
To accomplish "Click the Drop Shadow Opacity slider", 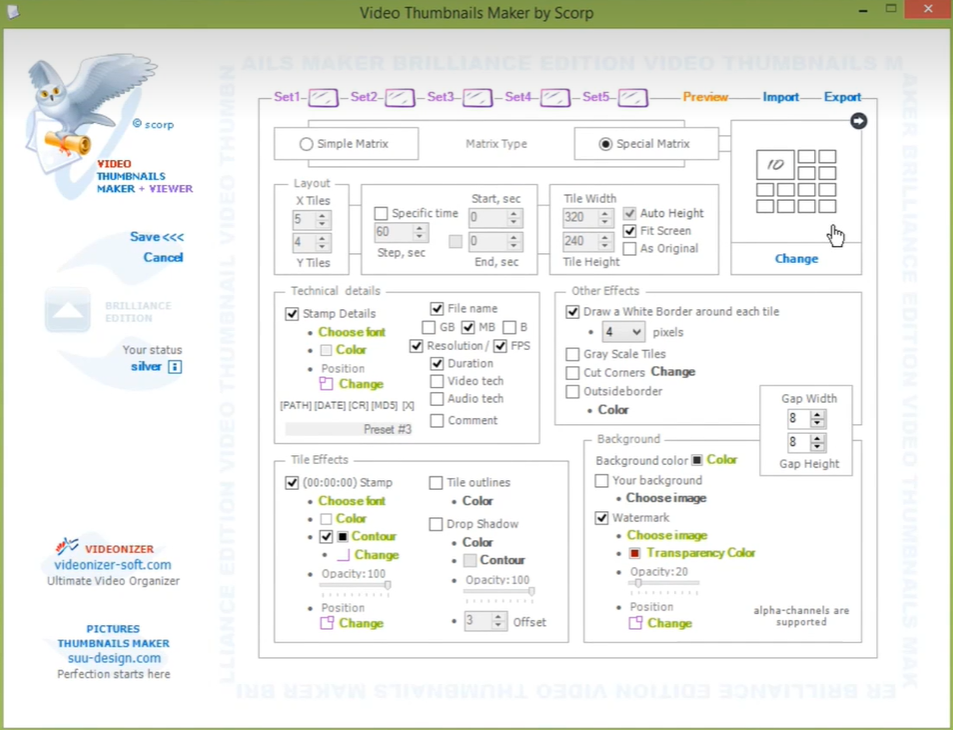I will [x=499, y=591].
